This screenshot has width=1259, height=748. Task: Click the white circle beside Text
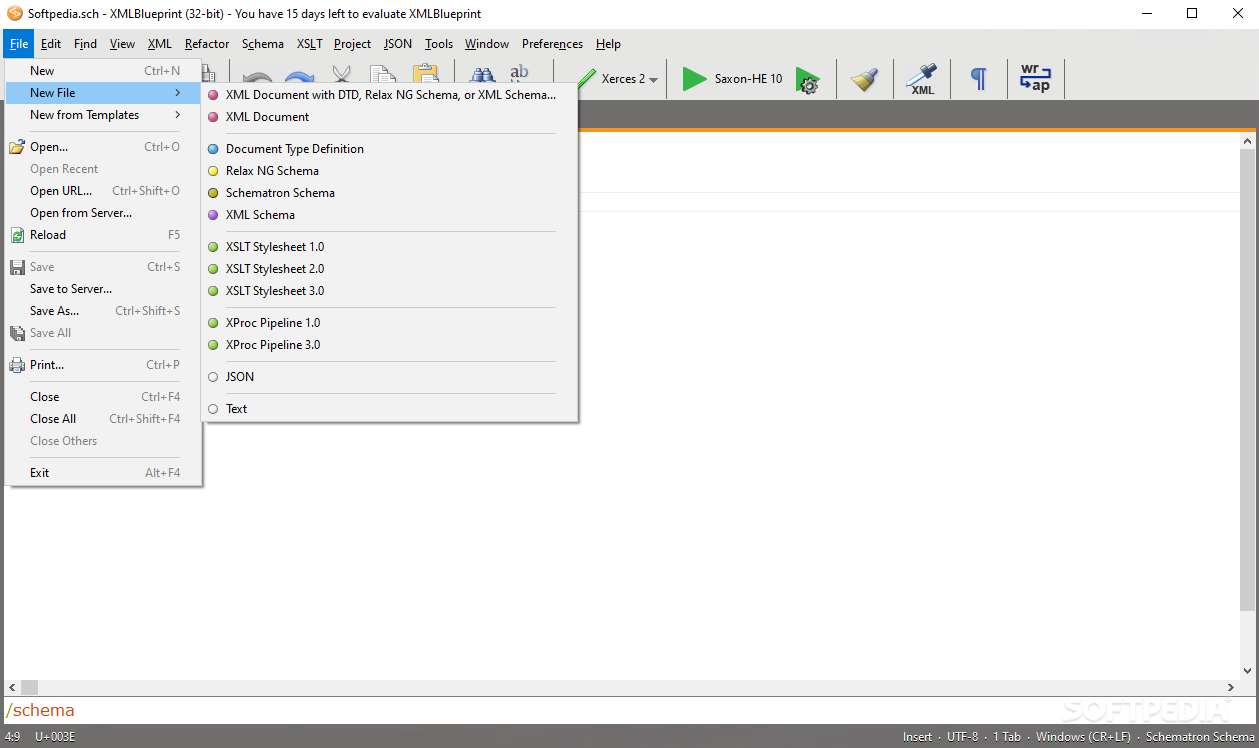(213, 409)
